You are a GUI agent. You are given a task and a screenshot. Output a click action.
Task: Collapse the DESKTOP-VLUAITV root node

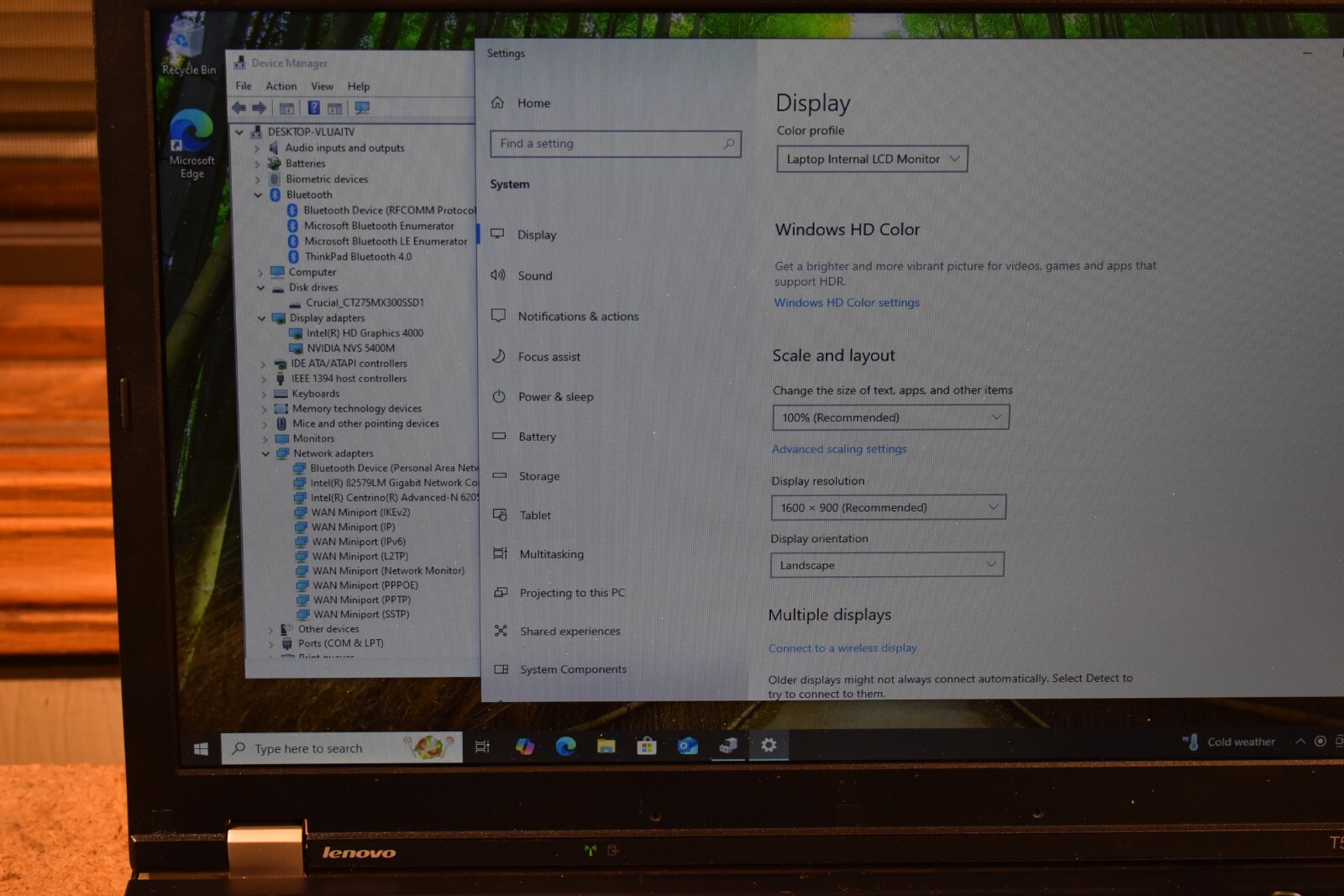point(240,132)
